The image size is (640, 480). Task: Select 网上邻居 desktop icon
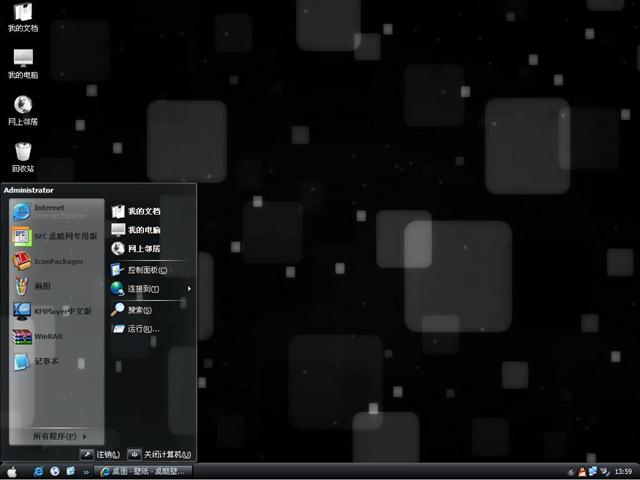point(23,110)
